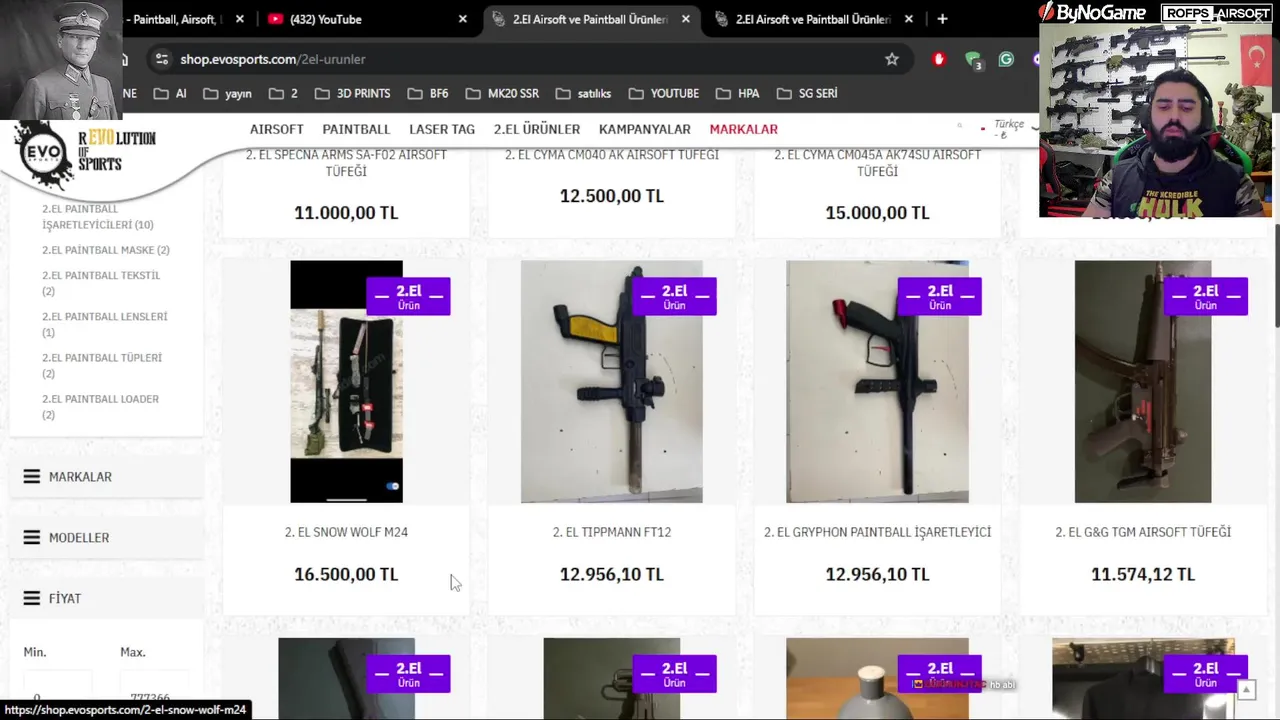This screenshot has height=720, width=1280.
Task: Click the 11.574,12 TL price text
Action: tap(1143, 574)
